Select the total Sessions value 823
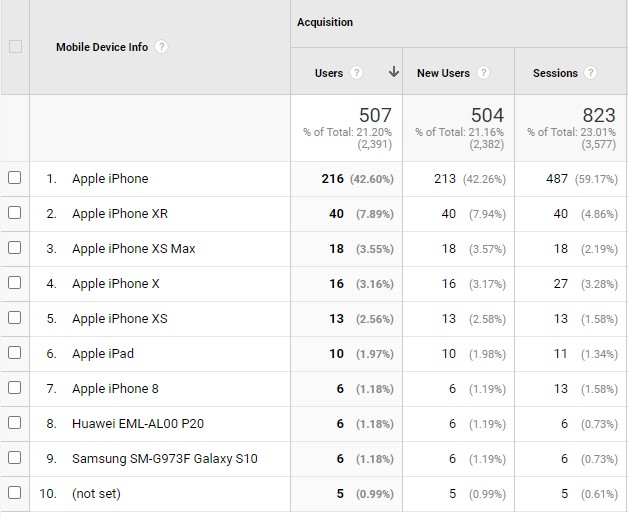This screenshot has height=517, width=628. [x=599, y=115]
